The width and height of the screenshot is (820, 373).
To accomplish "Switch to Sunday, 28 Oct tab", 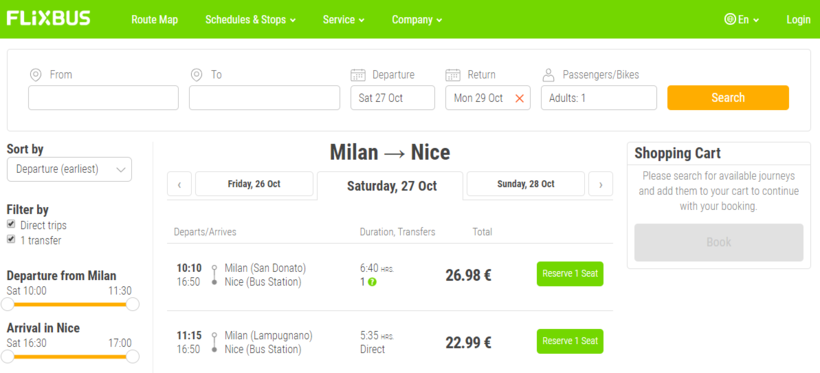I will pyautogui.click(x=526, y=184).
